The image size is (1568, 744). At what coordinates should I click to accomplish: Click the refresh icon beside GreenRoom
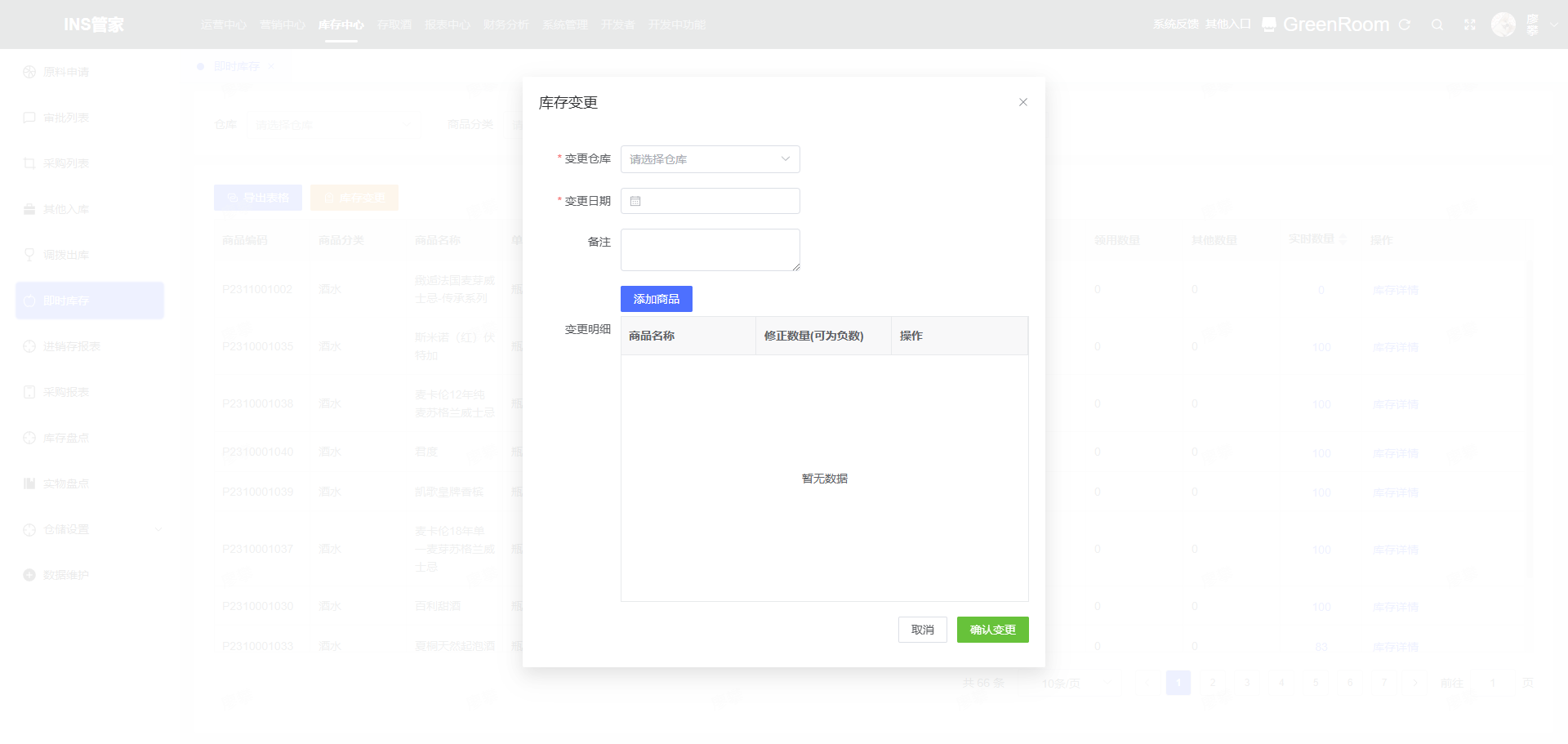pos(1404,25)
